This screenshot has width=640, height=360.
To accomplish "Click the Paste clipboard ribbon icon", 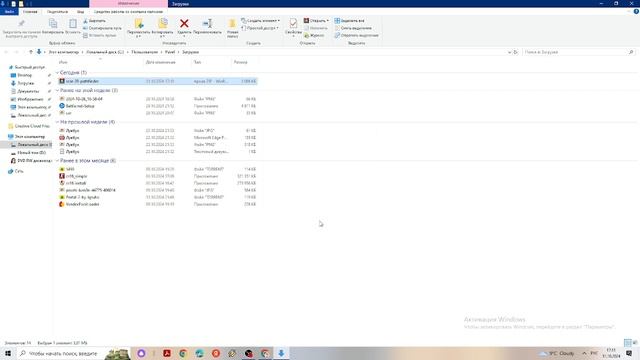I will (x=73, y=23).
